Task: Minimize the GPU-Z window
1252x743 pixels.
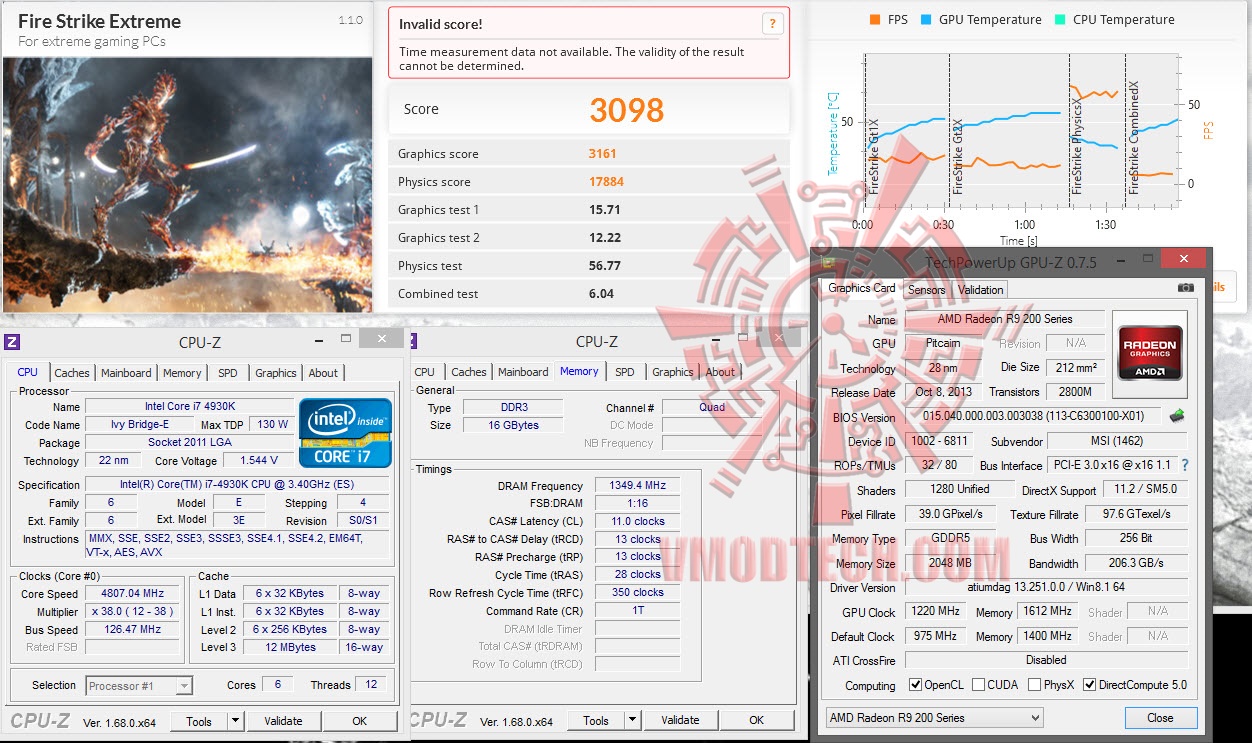Action: pos(1122,259)
